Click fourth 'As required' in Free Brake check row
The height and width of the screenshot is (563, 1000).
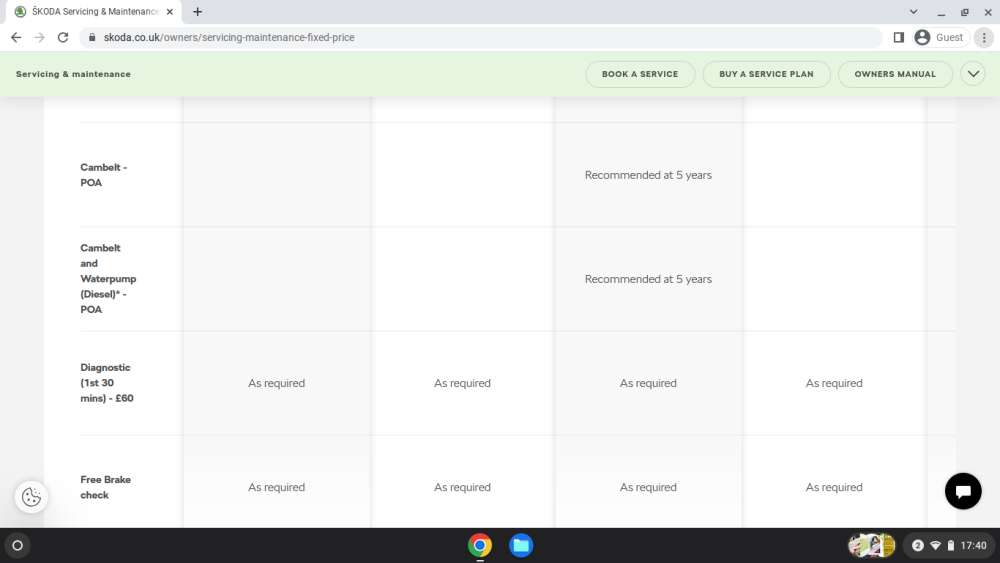point(834,487)
